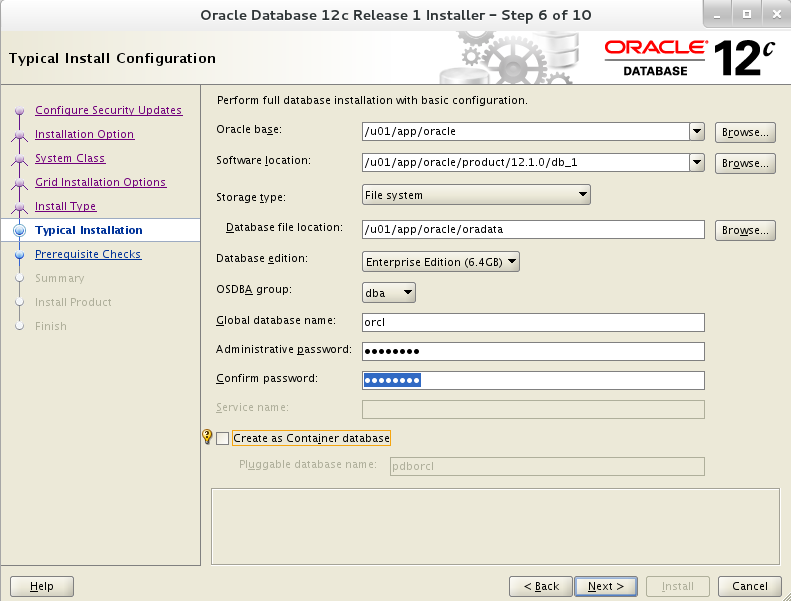Click the Prerequisite Checks step bullet icon

20,255
